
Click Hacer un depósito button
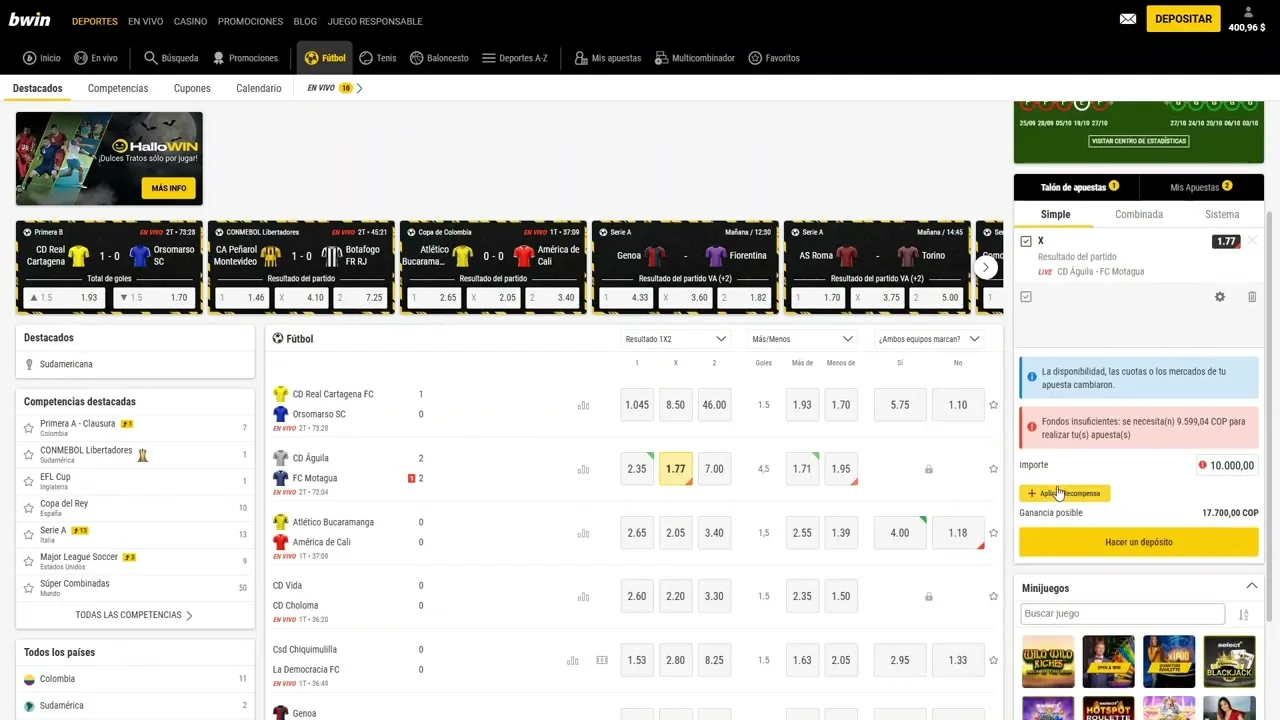pyautogui.click(x=1139, y=542)
